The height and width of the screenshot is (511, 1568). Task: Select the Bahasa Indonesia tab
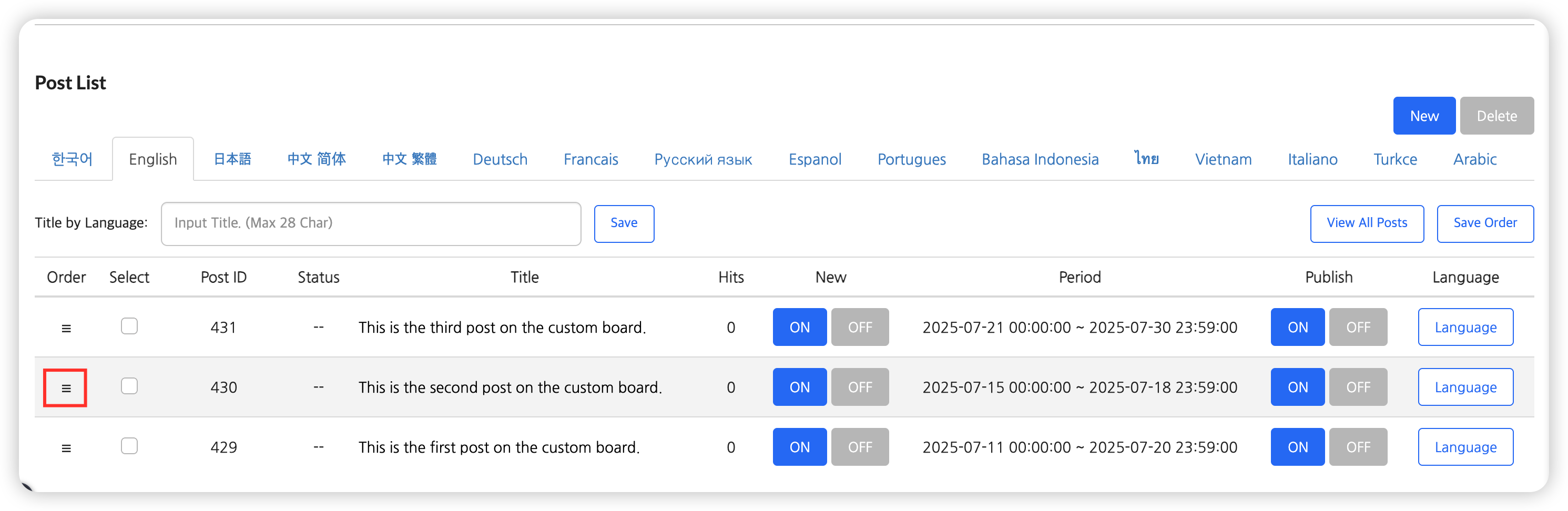1040,159
